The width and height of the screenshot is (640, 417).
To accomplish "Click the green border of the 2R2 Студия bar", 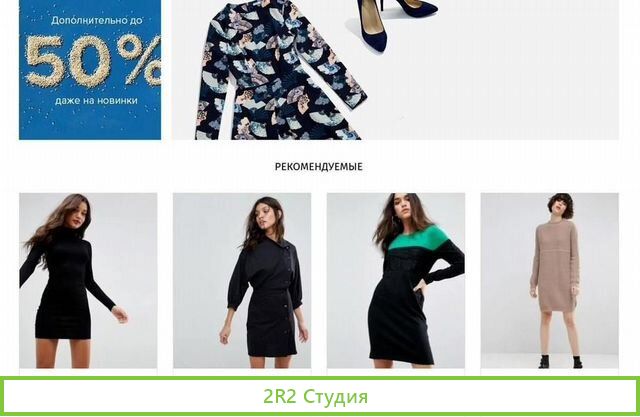I will pyautogui.click(x=320, y=378).
